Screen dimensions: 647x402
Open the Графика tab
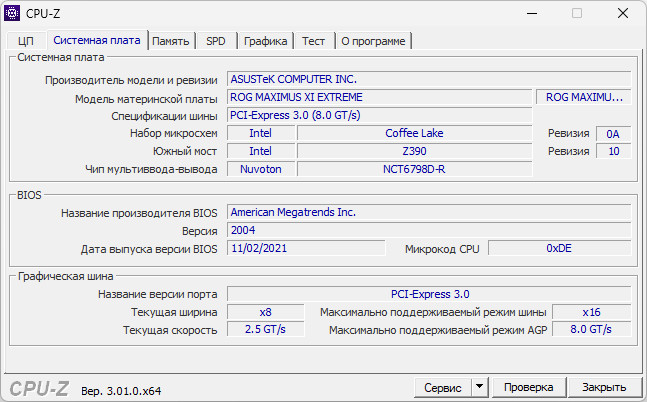(265, 41)
